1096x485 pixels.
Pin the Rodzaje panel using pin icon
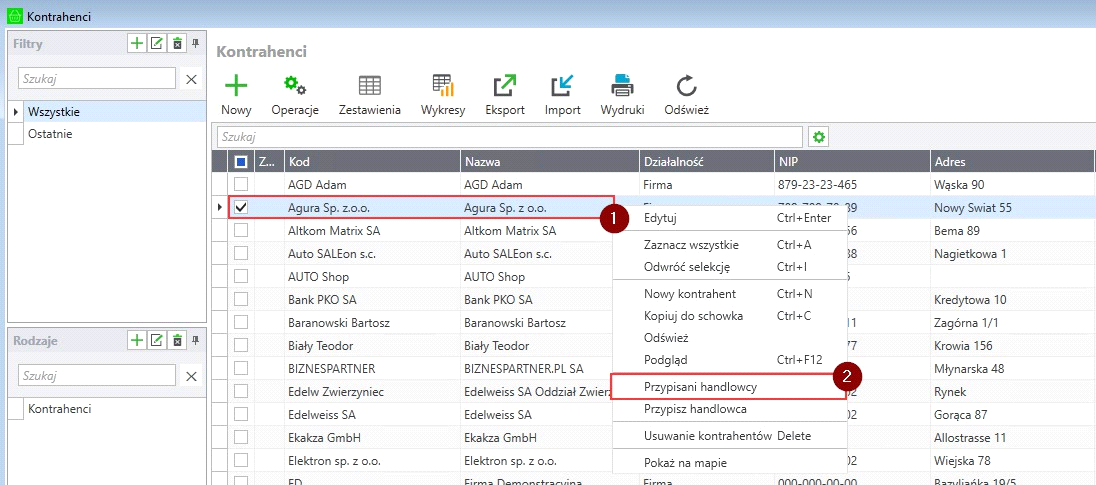(196, 340)
